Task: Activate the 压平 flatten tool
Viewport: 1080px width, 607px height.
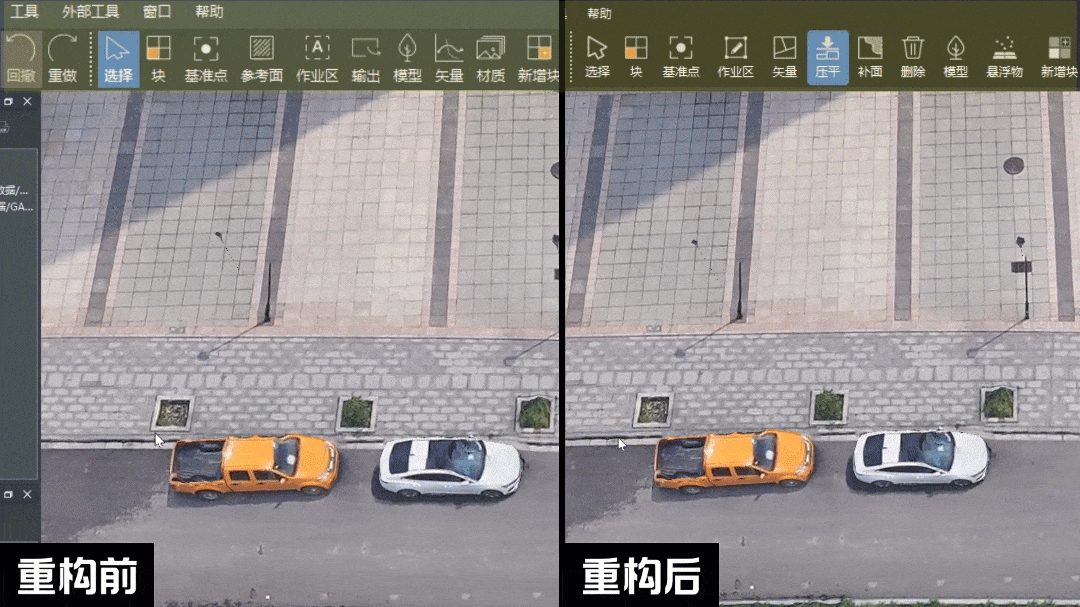Action: click(827, 57)
